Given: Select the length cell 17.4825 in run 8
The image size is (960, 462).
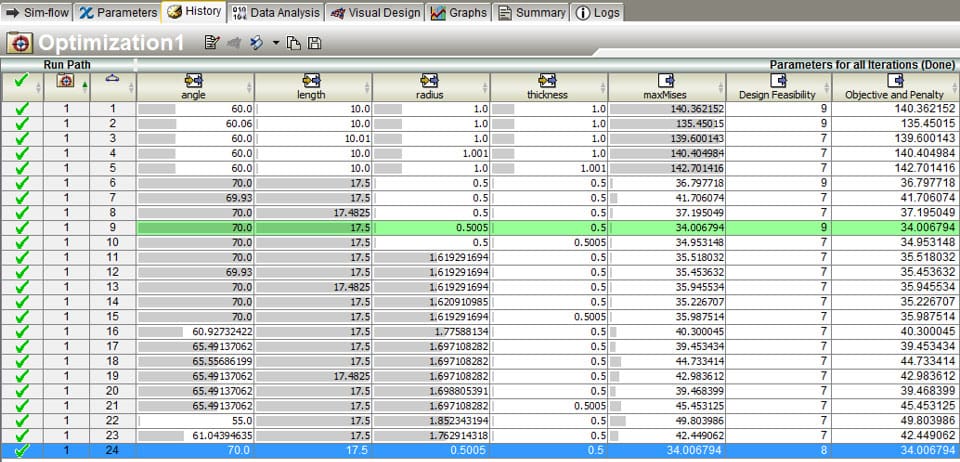Looking at the screenshot, I should (x=313, y=212).
